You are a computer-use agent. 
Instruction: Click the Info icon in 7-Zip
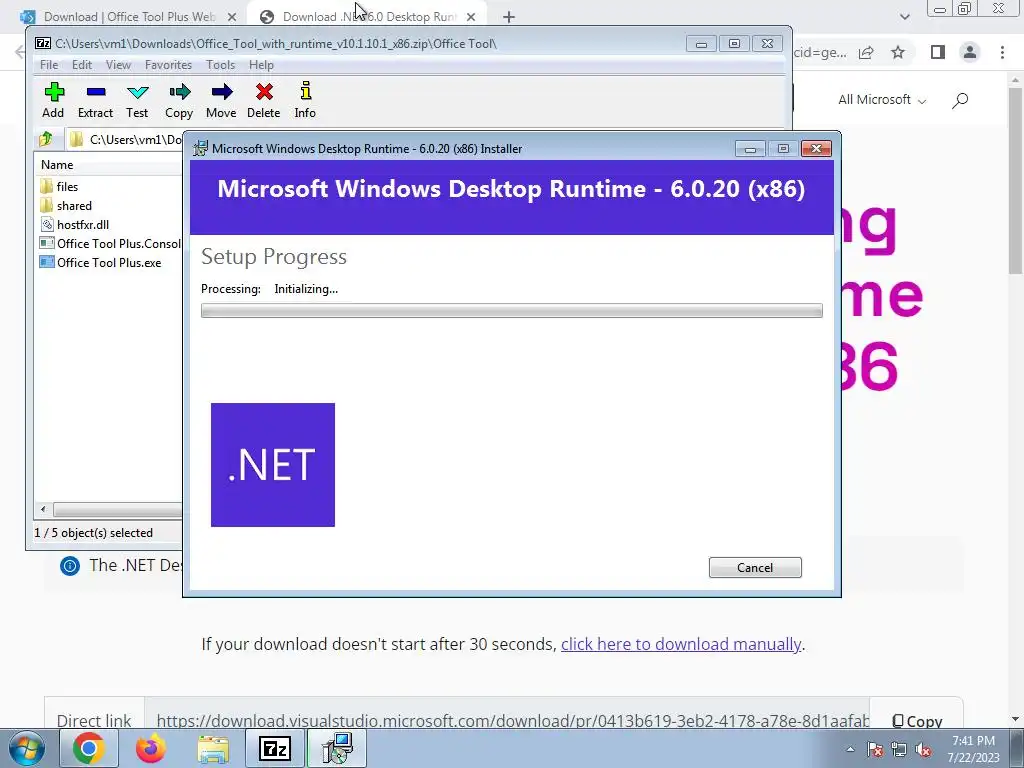[305, 91]
